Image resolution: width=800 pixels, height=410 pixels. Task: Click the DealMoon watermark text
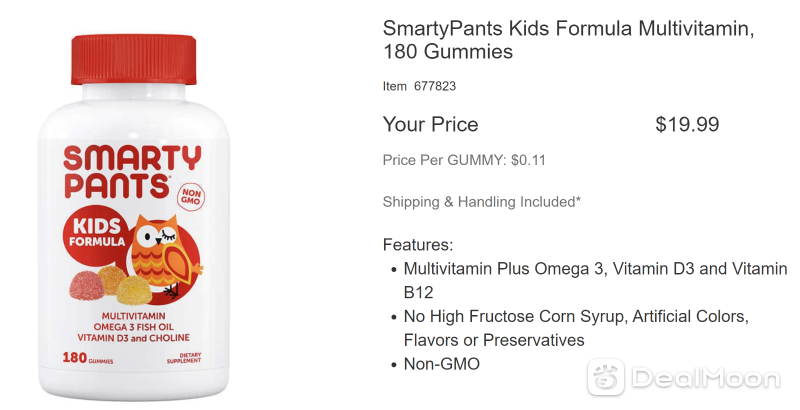click(707, 378)
